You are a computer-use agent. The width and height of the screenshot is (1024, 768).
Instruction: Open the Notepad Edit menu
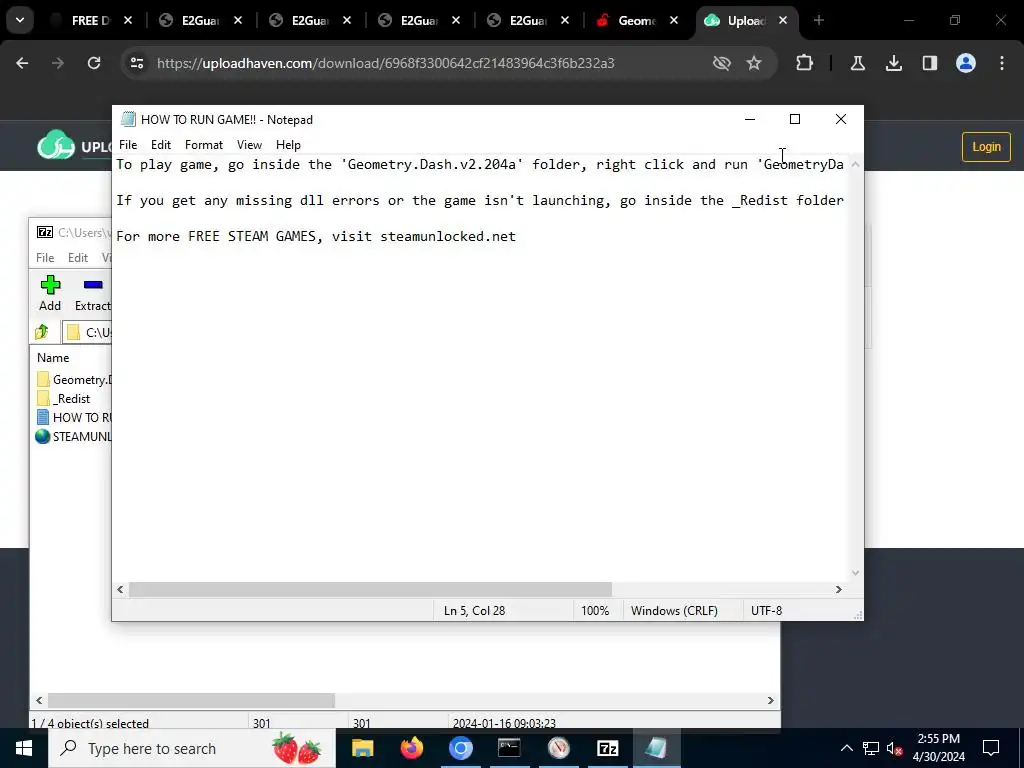pyautogui.click(x=161, y=145)
